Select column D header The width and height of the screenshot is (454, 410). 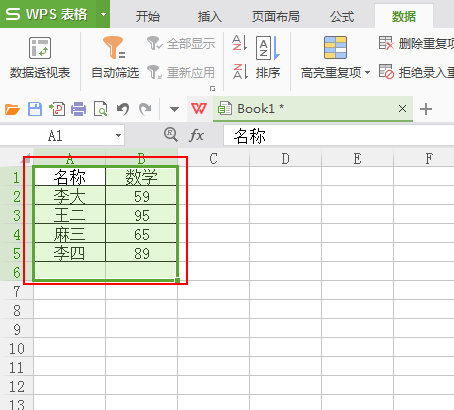click(285, 159)
